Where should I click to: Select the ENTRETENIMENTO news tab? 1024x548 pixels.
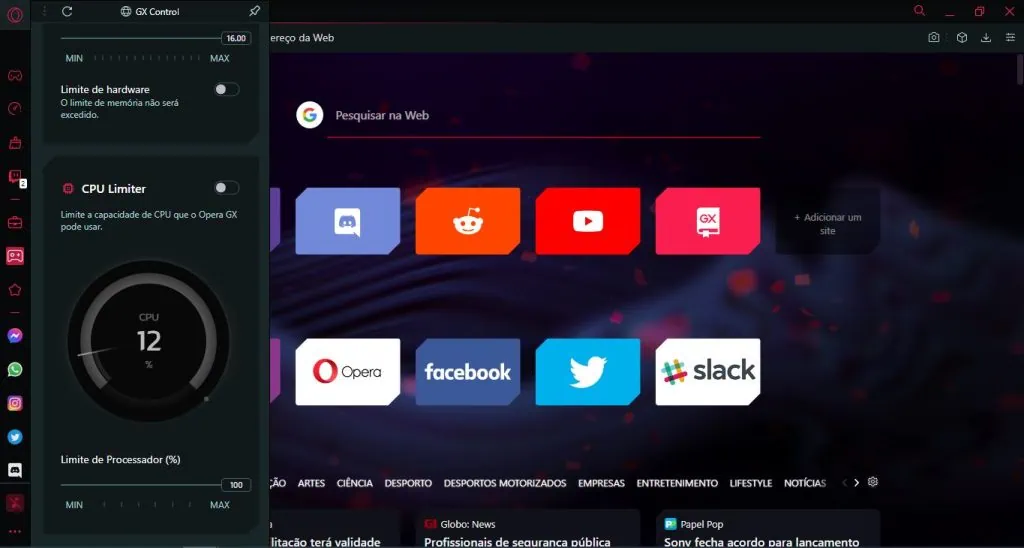[x=677, y=483]
